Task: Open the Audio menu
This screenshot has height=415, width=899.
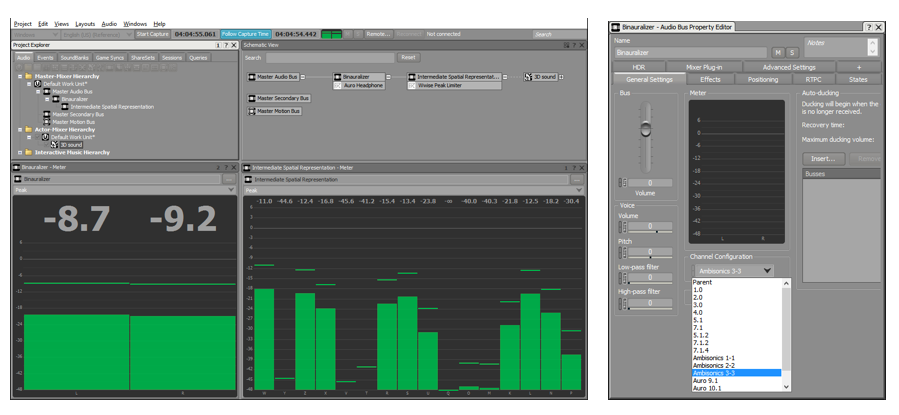Action: pos(109,24)
